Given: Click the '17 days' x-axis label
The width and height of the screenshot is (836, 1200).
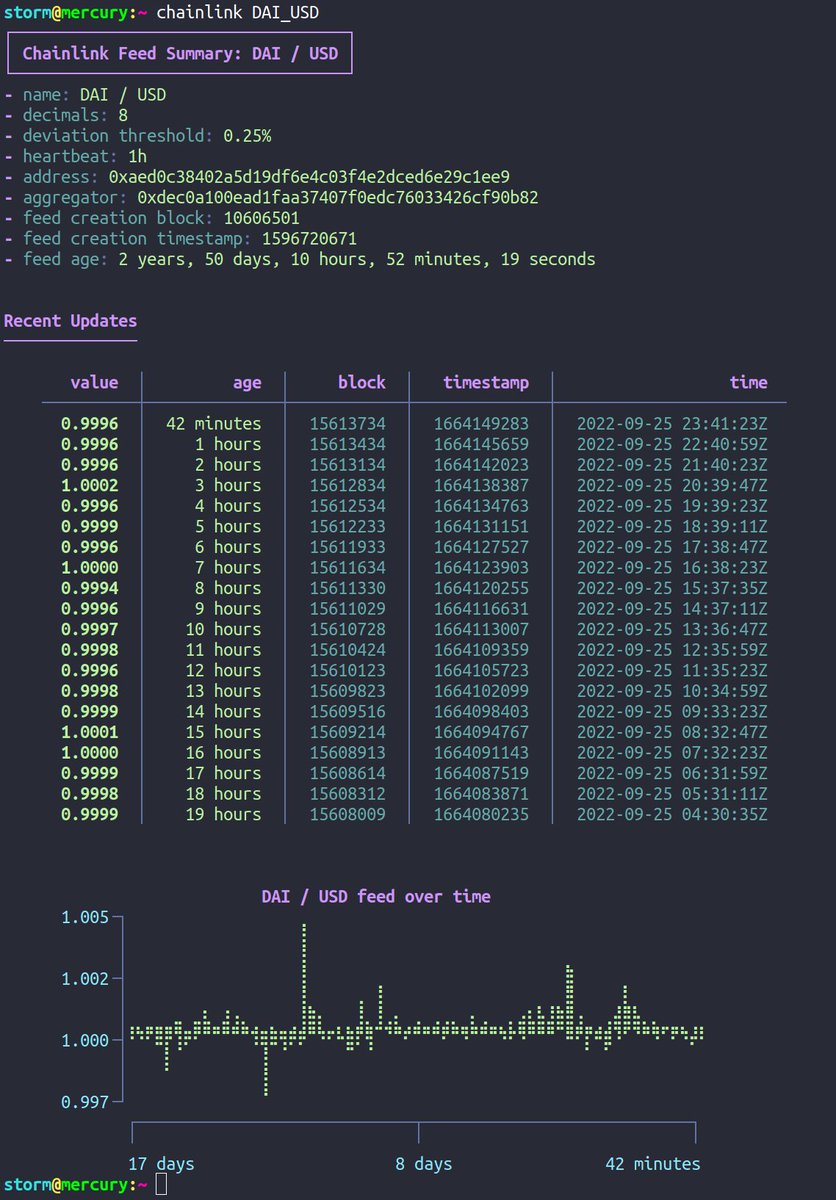Looking at the screenshot, I should [x=161, y=1163].
